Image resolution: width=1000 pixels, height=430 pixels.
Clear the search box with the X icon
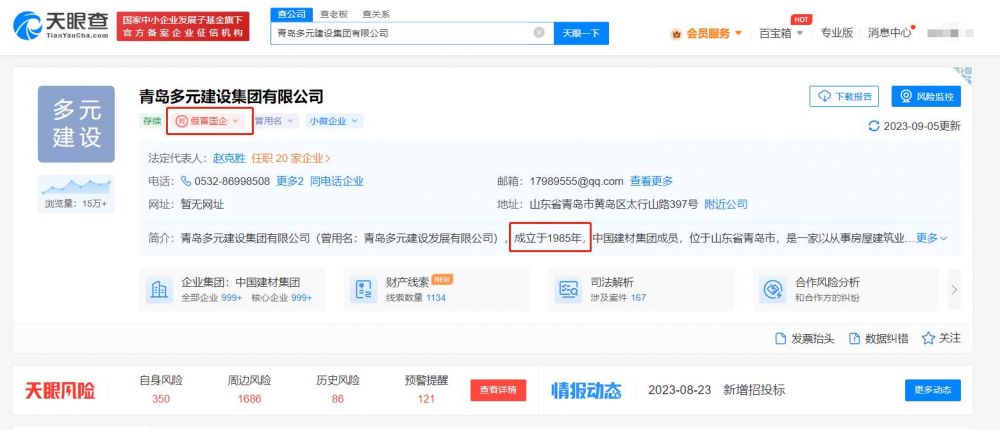click(539, 33)
